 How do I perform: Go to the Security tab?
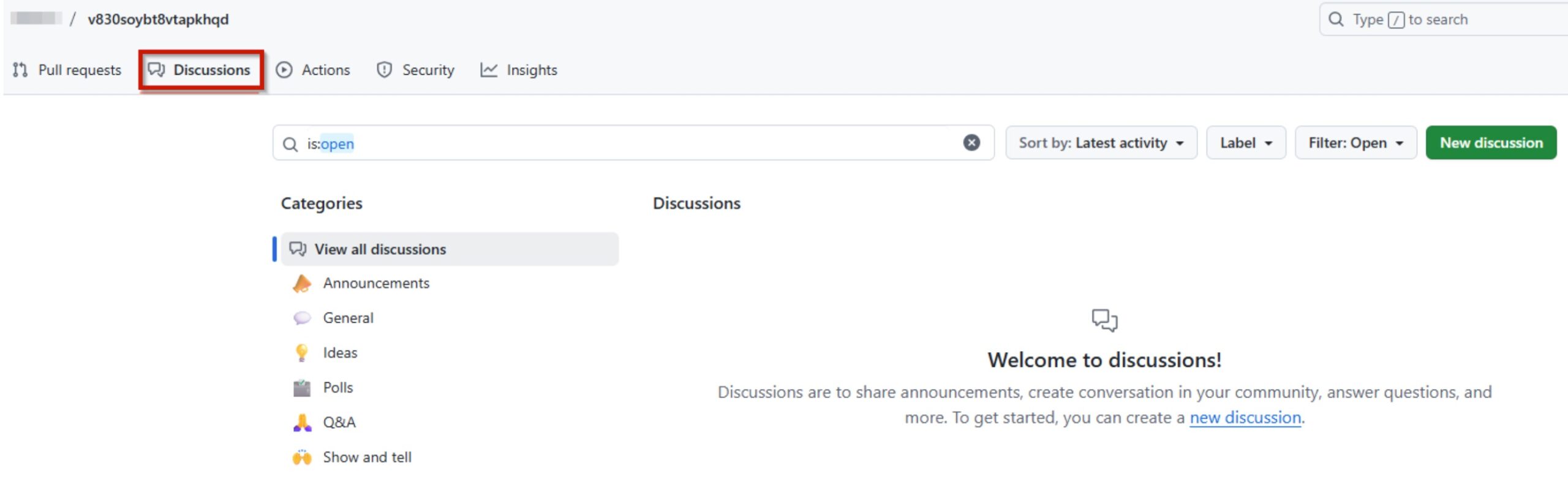(416, 70)
